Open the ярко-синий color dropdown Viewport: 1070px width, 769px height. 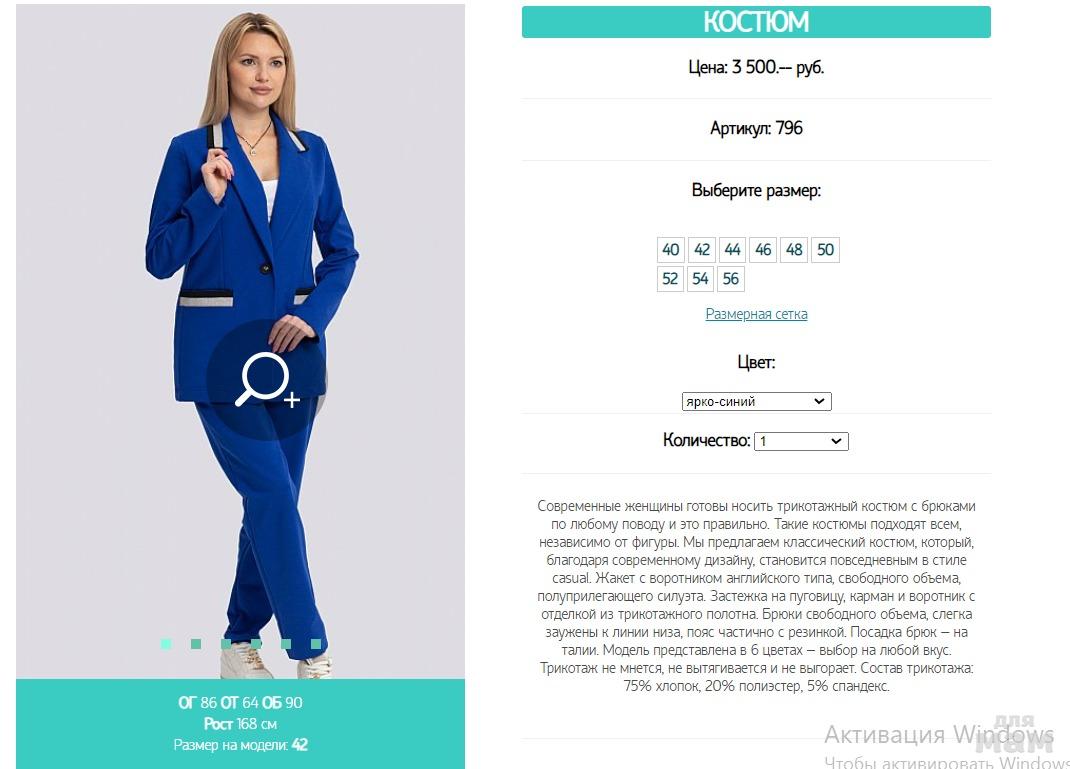tap(756, 401)
